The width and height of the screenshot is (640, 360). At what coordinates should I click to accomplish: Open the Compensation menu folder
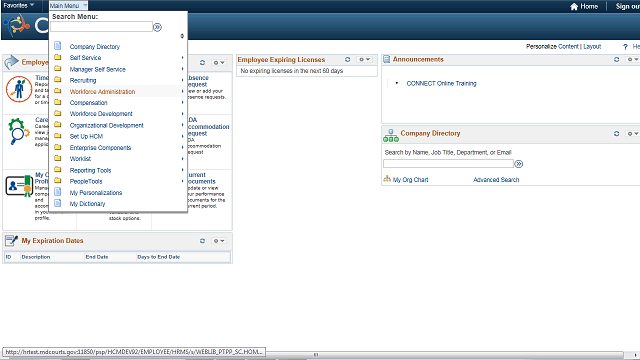(89, 102)
